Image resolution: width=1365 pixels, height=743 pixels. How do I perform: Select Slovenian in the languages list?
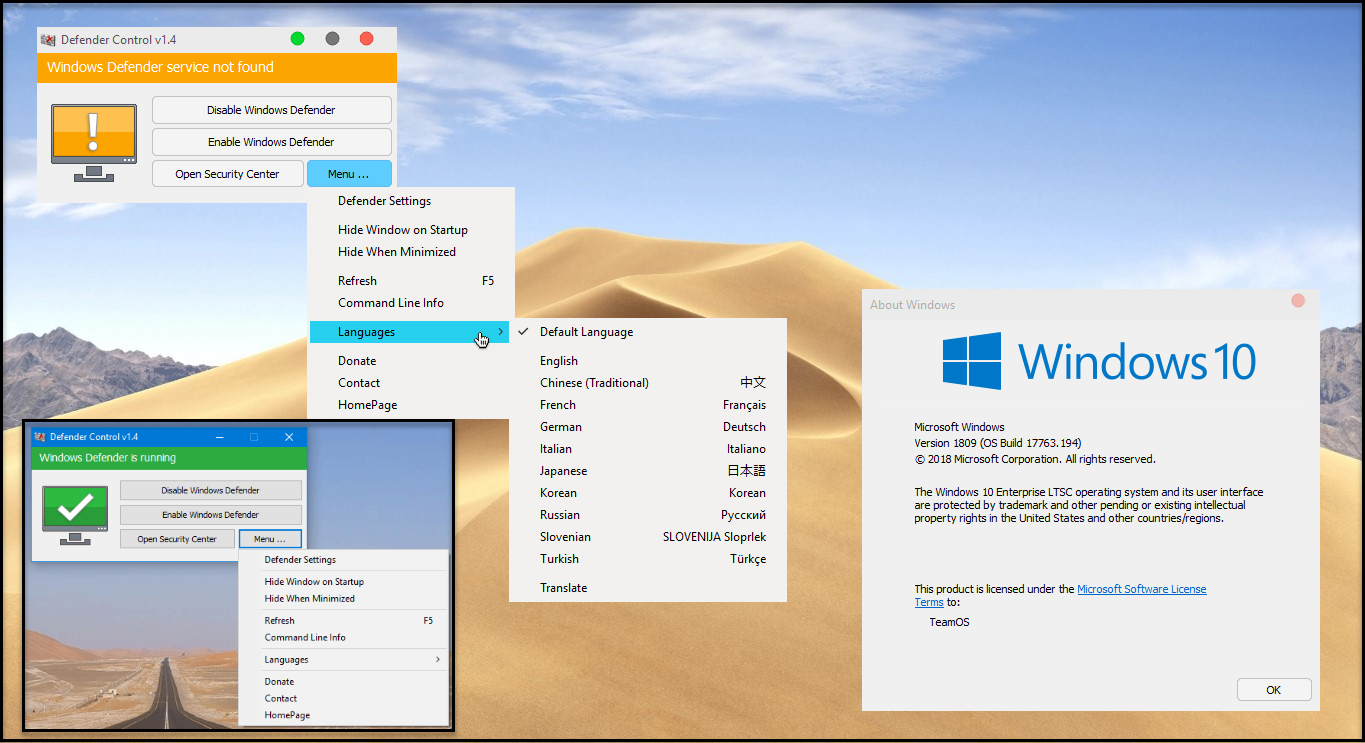click(648, 537)
